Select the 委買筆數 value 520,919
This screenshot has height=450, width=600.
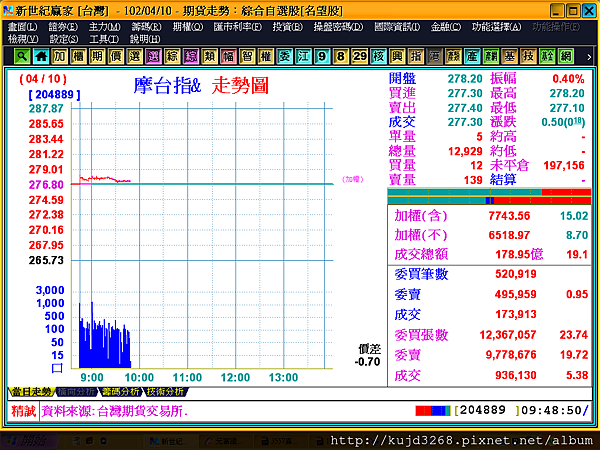(x=515, y=274)
